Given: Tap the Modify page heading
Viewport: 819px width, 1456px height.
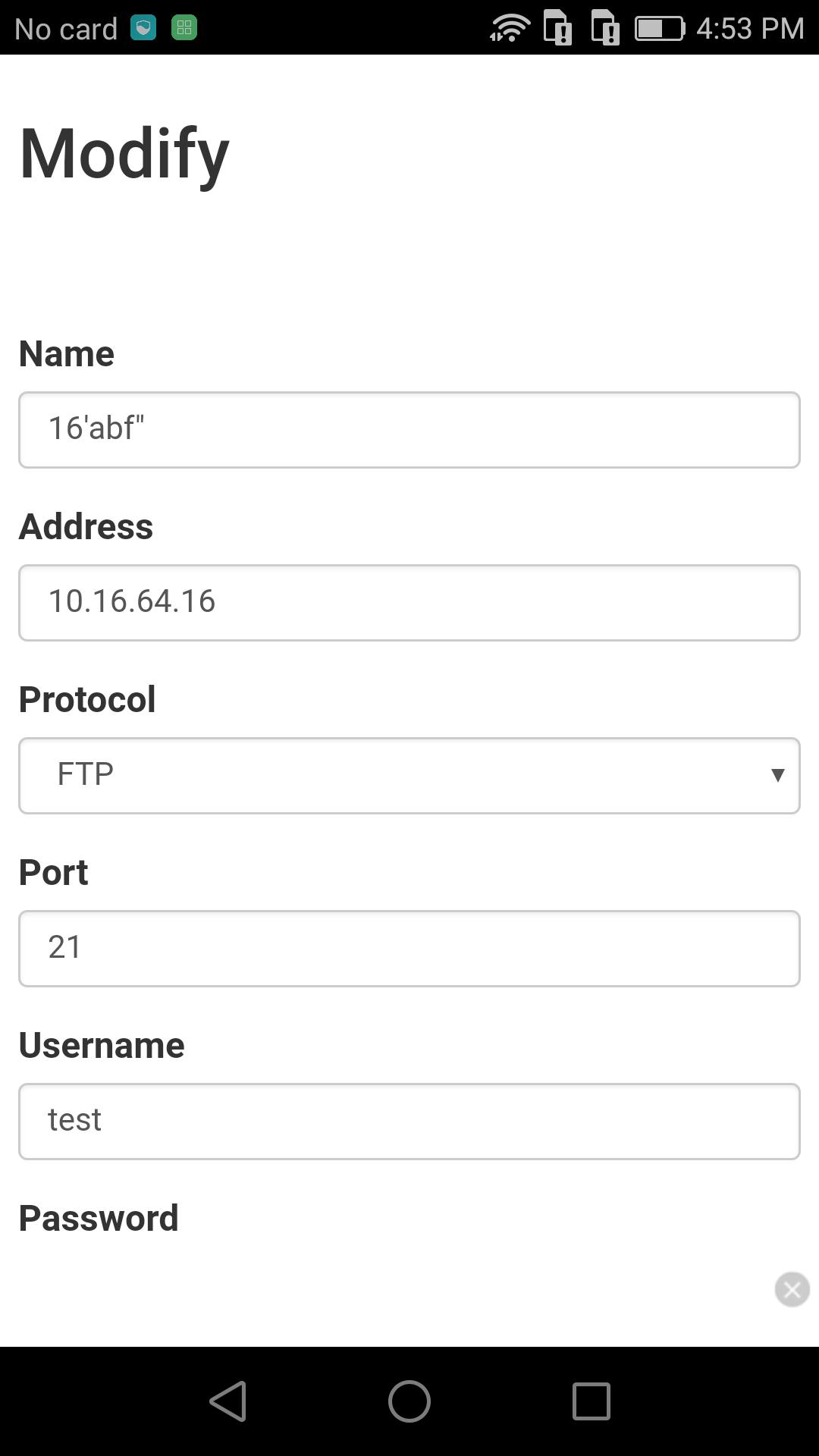Looking at the screenshot, I should click(124, 154).
